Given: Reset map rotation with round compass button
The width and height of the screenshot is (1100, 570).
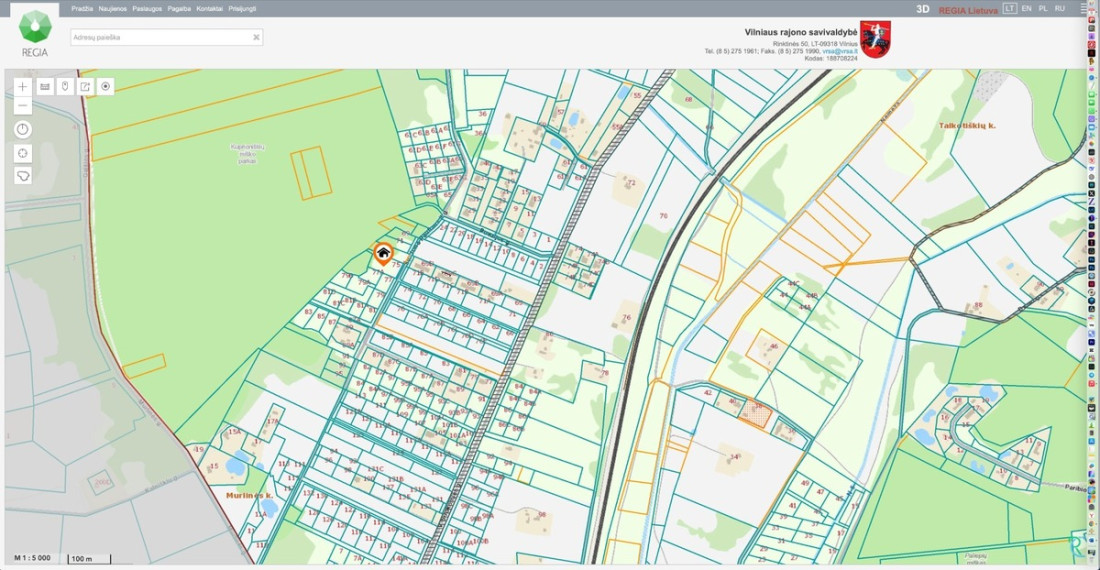Looking at the screenshot, I should point(22,129).
